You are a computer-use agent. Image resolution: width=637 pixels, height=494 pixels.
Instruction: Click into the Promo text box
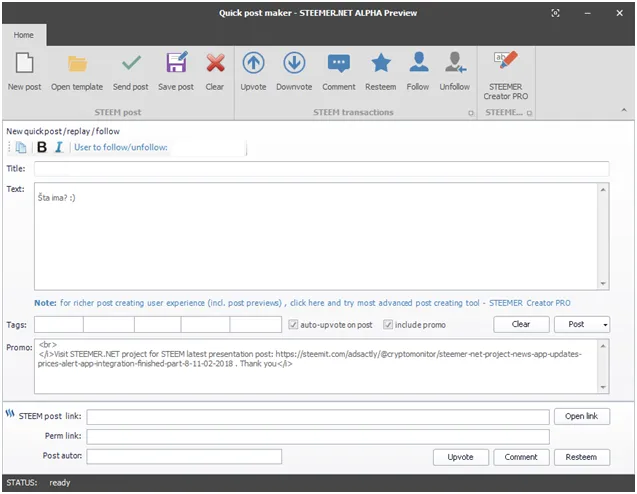(316, 367)
